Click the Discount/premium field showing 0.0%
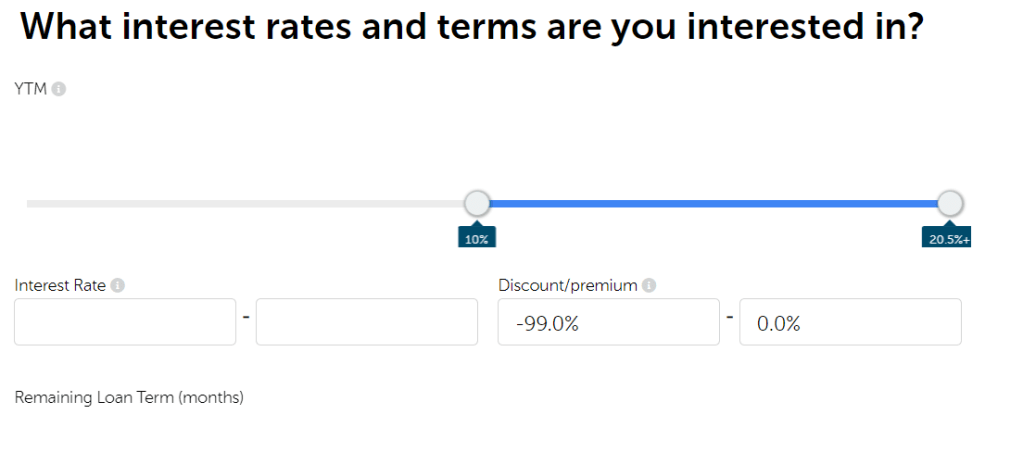The image size is (1023, 452). [x=850, y=322]
